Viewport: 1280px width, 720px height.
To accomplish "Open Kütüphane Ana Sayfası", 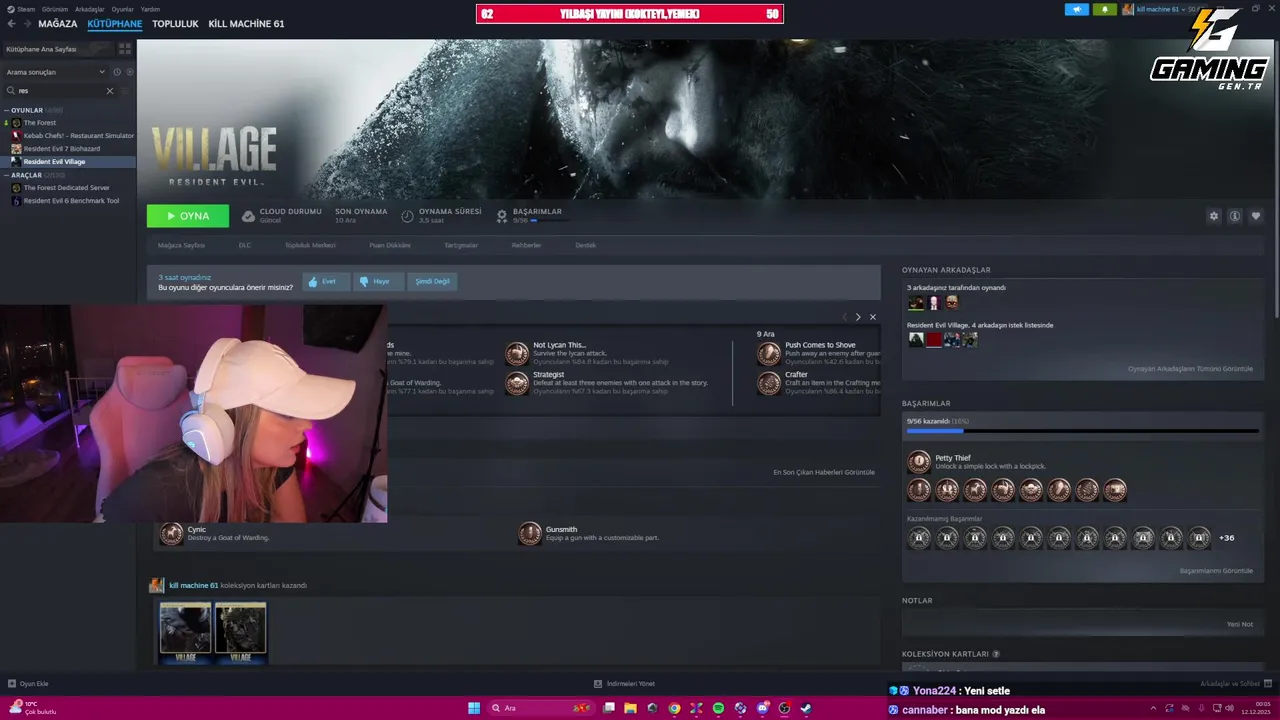I will point(56,48).
